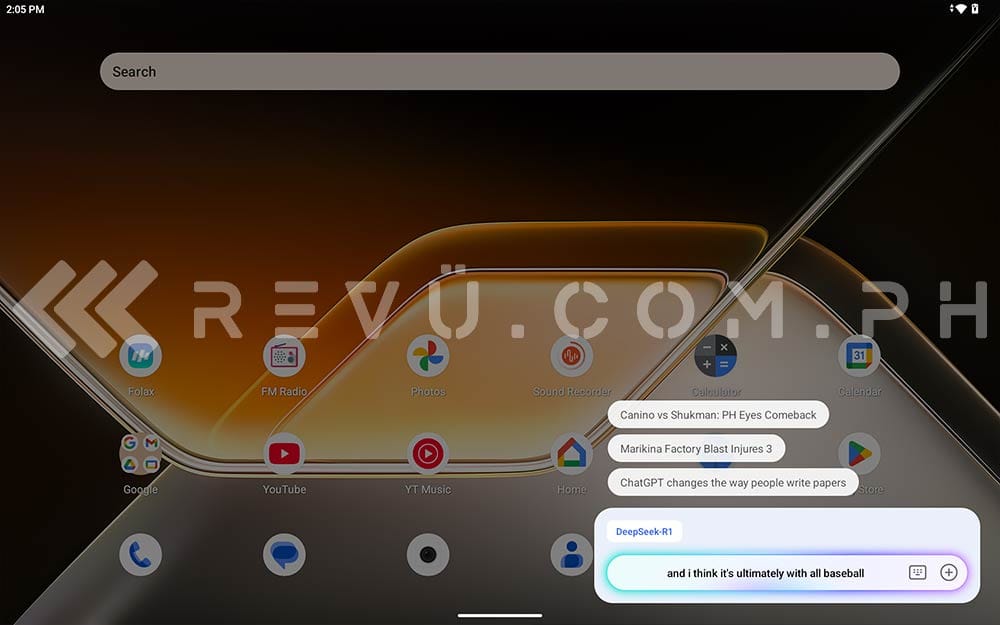Tap suggestion Canino vs Shukman: PH Eyes Comeback
The height and width of the screenshot is (625, 1000).
click(x=718, y=415)
